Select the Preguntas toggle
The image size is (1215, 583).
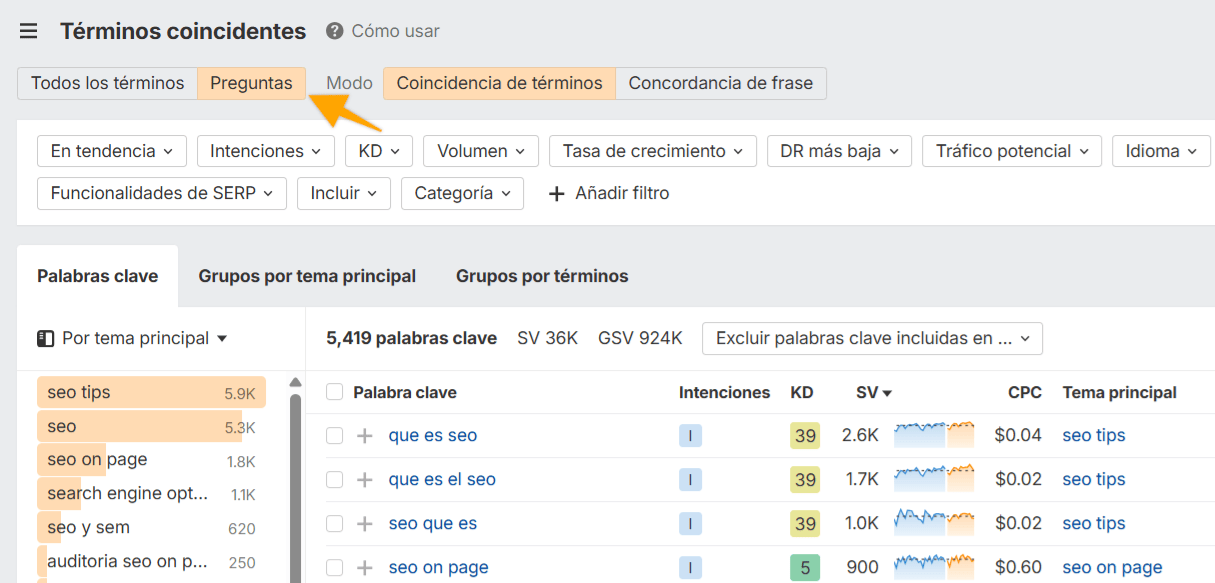tap(251, 84)
